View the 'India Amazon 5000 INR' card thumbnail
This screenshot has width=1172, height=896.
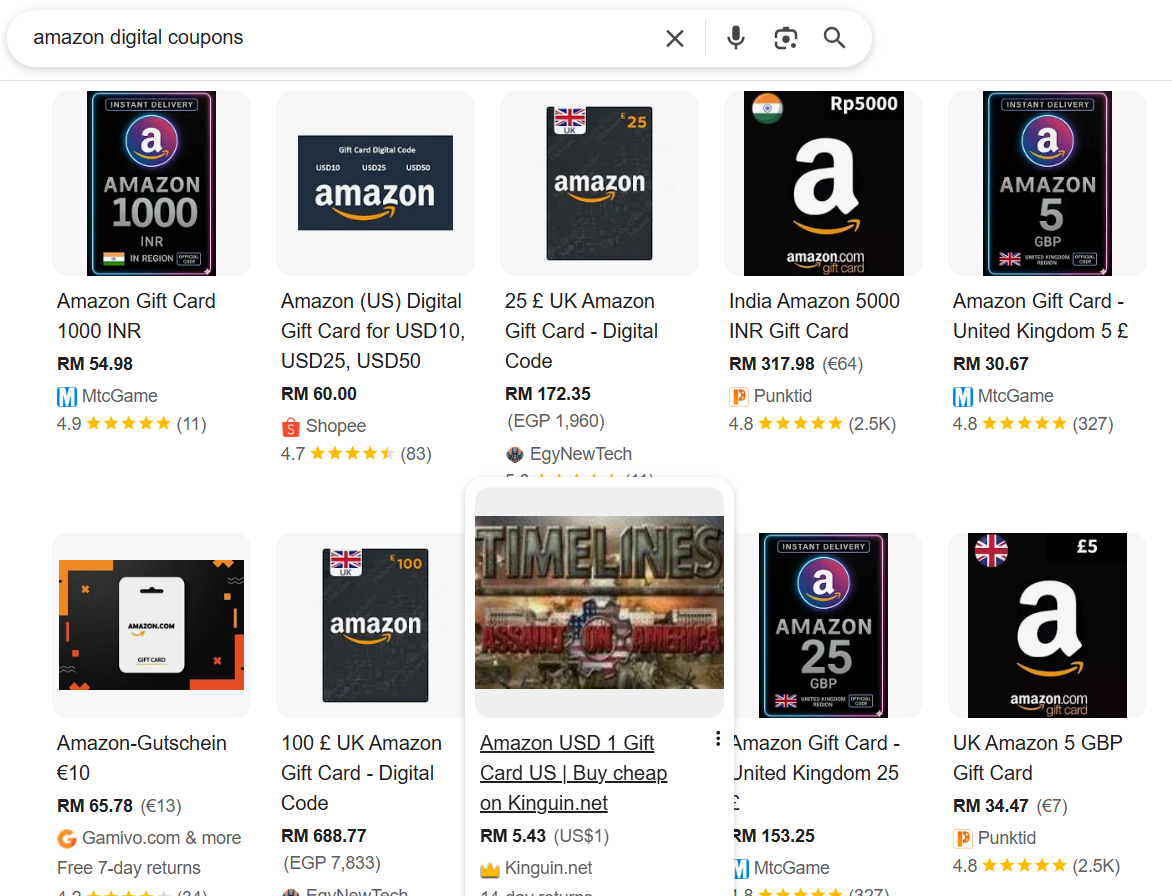pyautogui.click(x=822, y=183)
